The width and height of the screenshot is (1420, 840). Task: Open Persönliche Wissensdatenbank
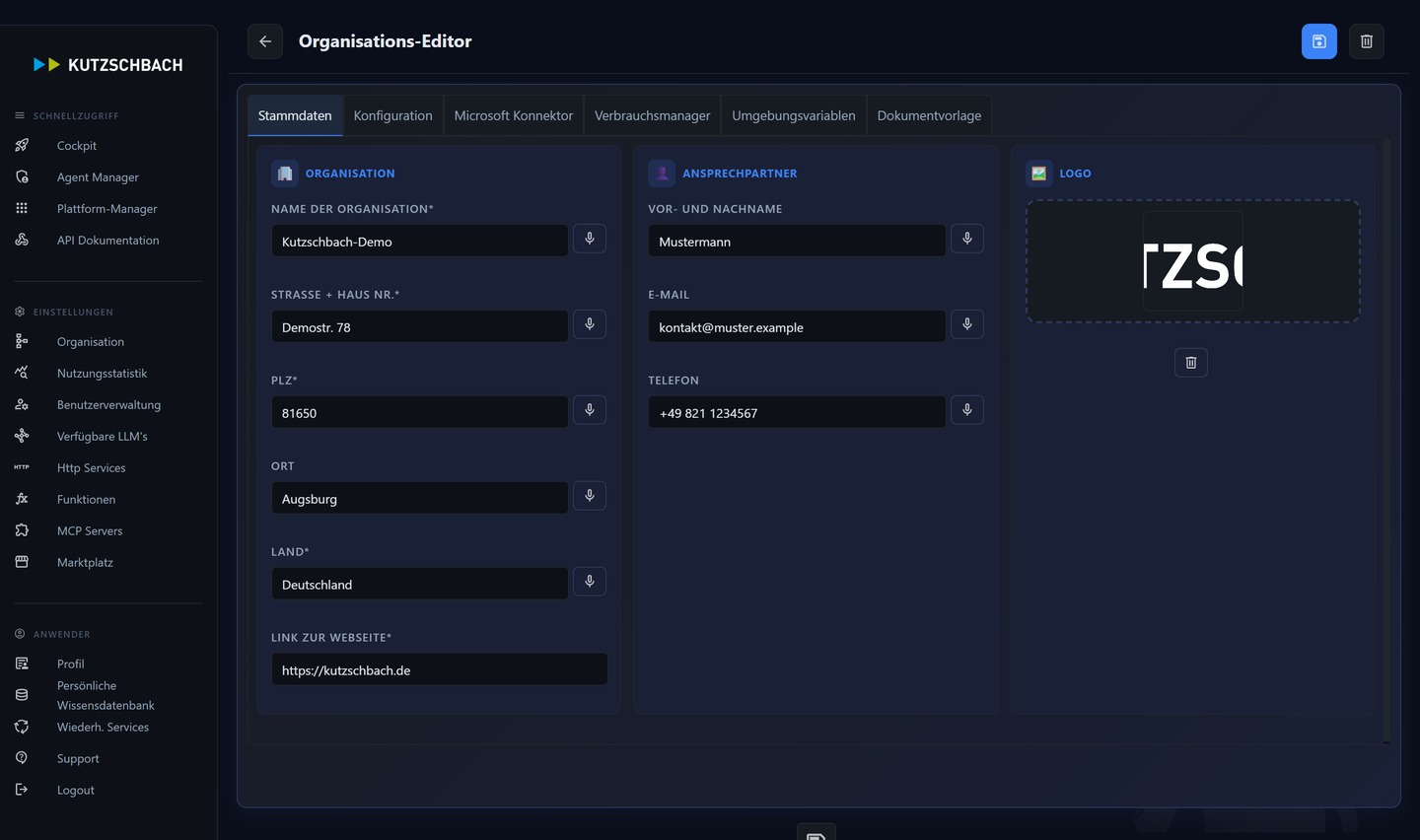(106, 695)
